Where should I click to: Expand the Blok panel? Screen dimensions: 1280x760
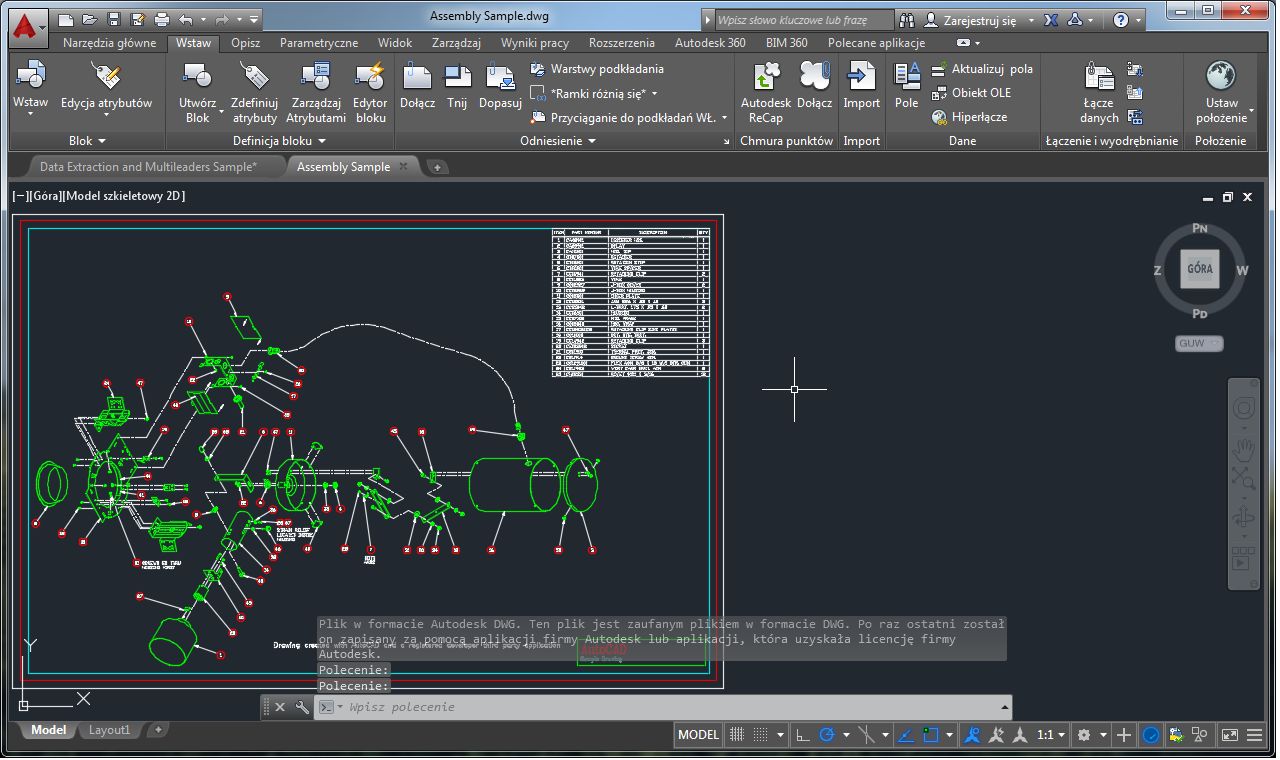87,141
